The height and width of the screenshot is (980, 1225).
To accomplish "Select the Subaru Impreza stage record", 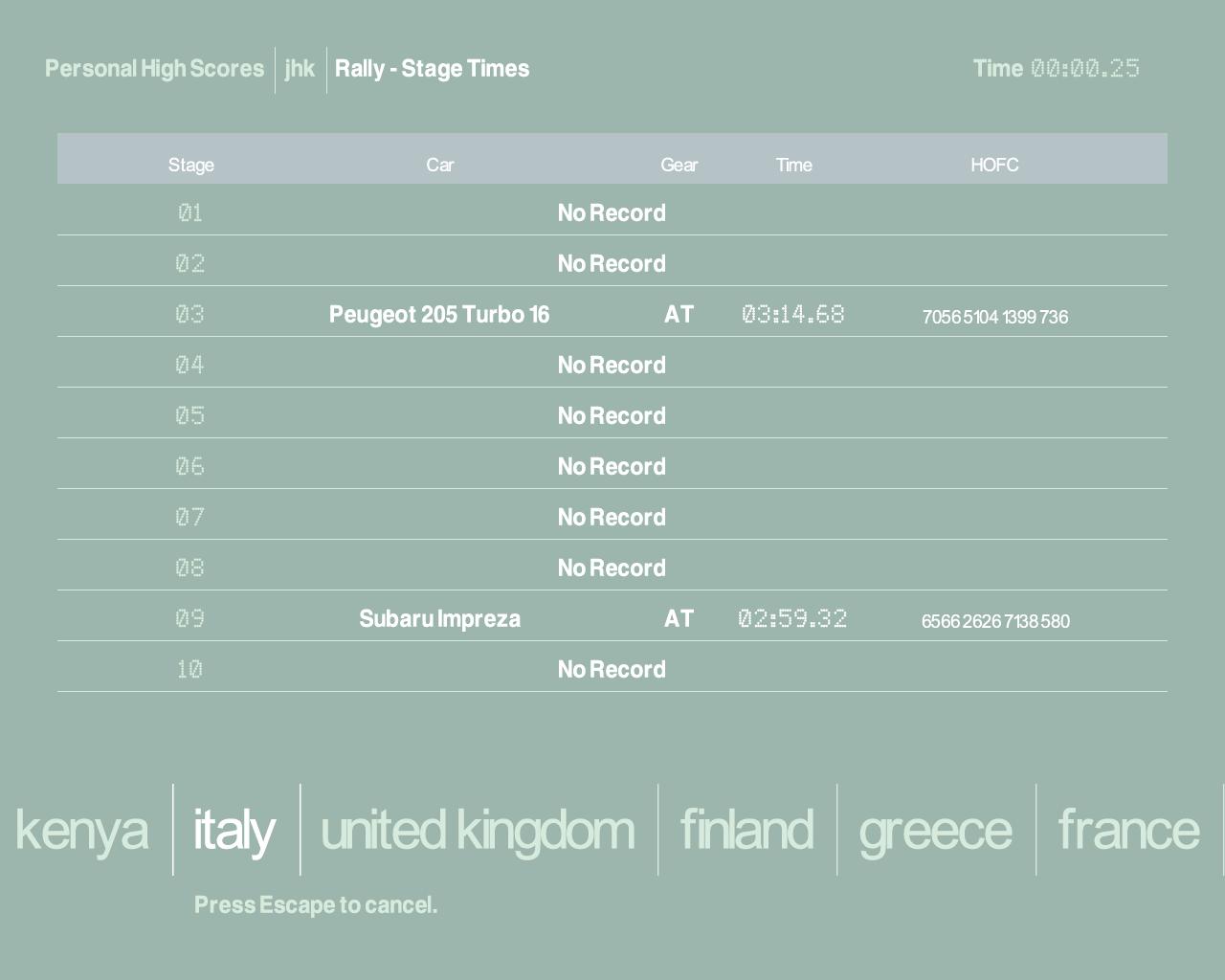I will [439, 619].
